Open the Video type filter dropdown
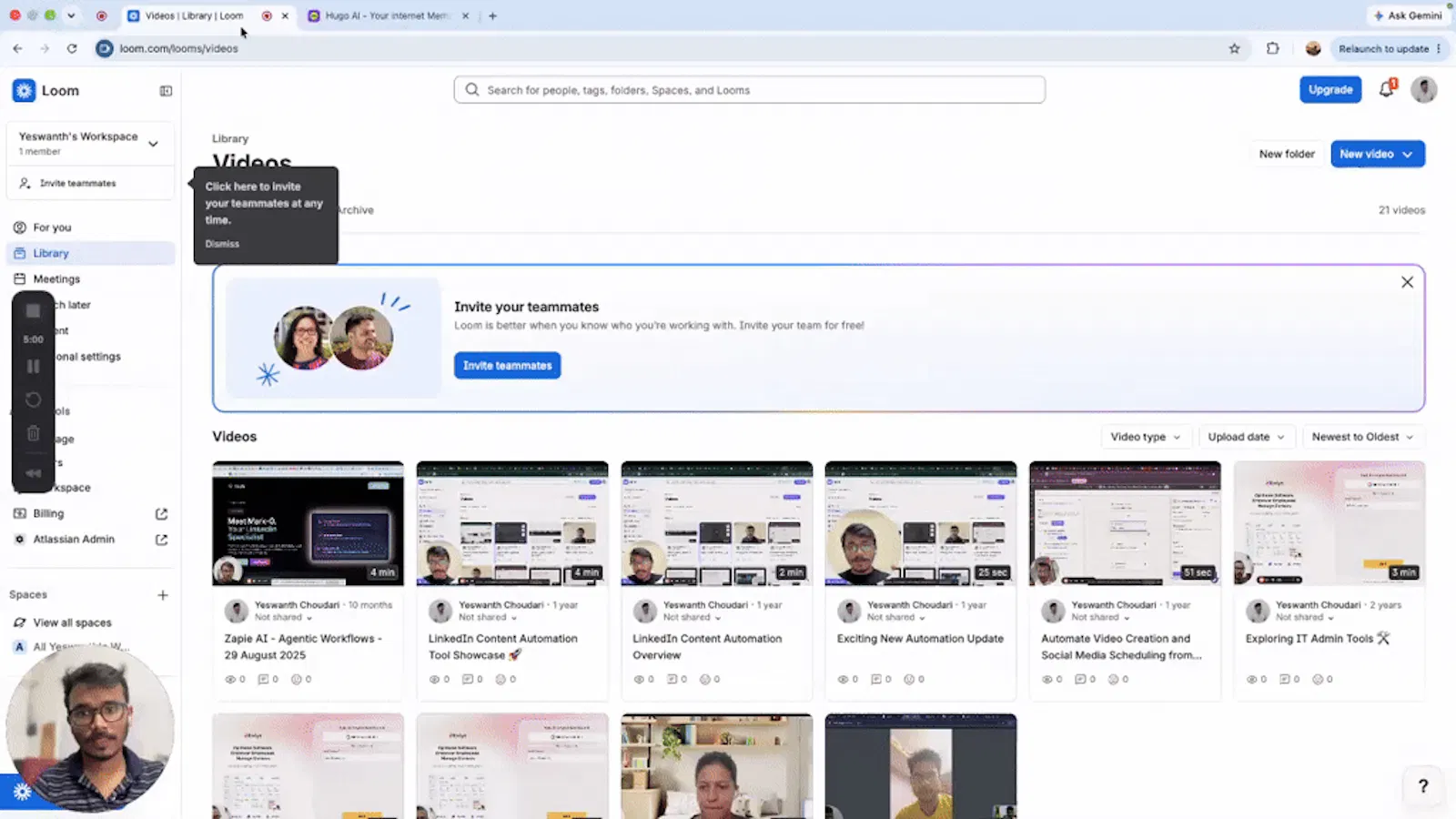This screenshot has height=819, width=1456. tap(1145, 437)
